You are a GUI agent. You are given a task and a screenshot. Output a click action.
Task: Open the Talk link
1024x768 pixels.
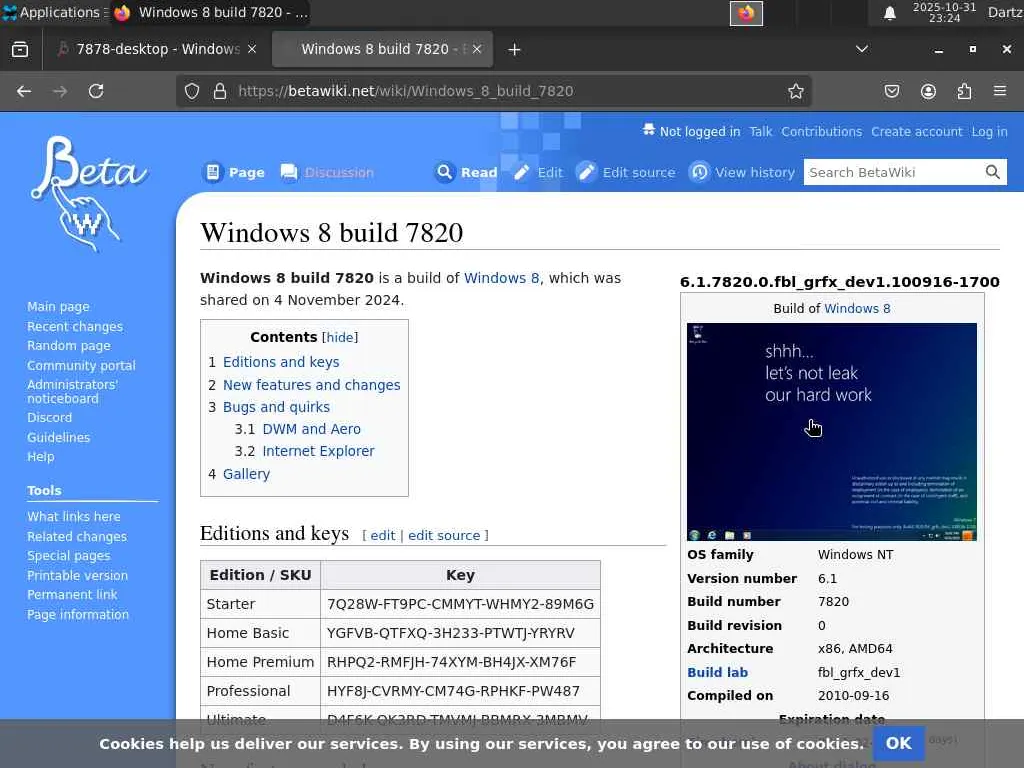coord(761,132)
